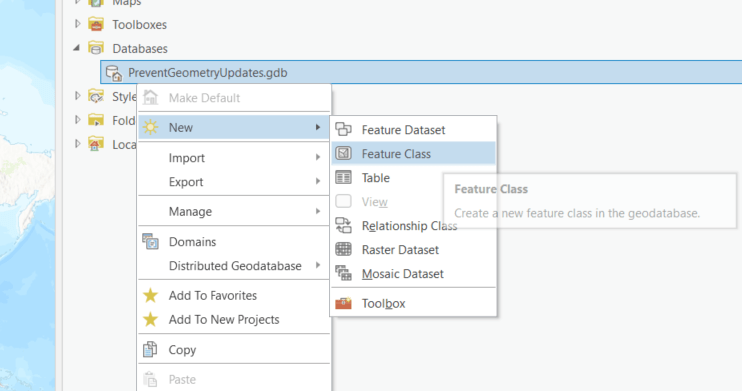Click the Databases folder icon
The width and height of the screenshot is (742, 391).
[x=96, y=48]
